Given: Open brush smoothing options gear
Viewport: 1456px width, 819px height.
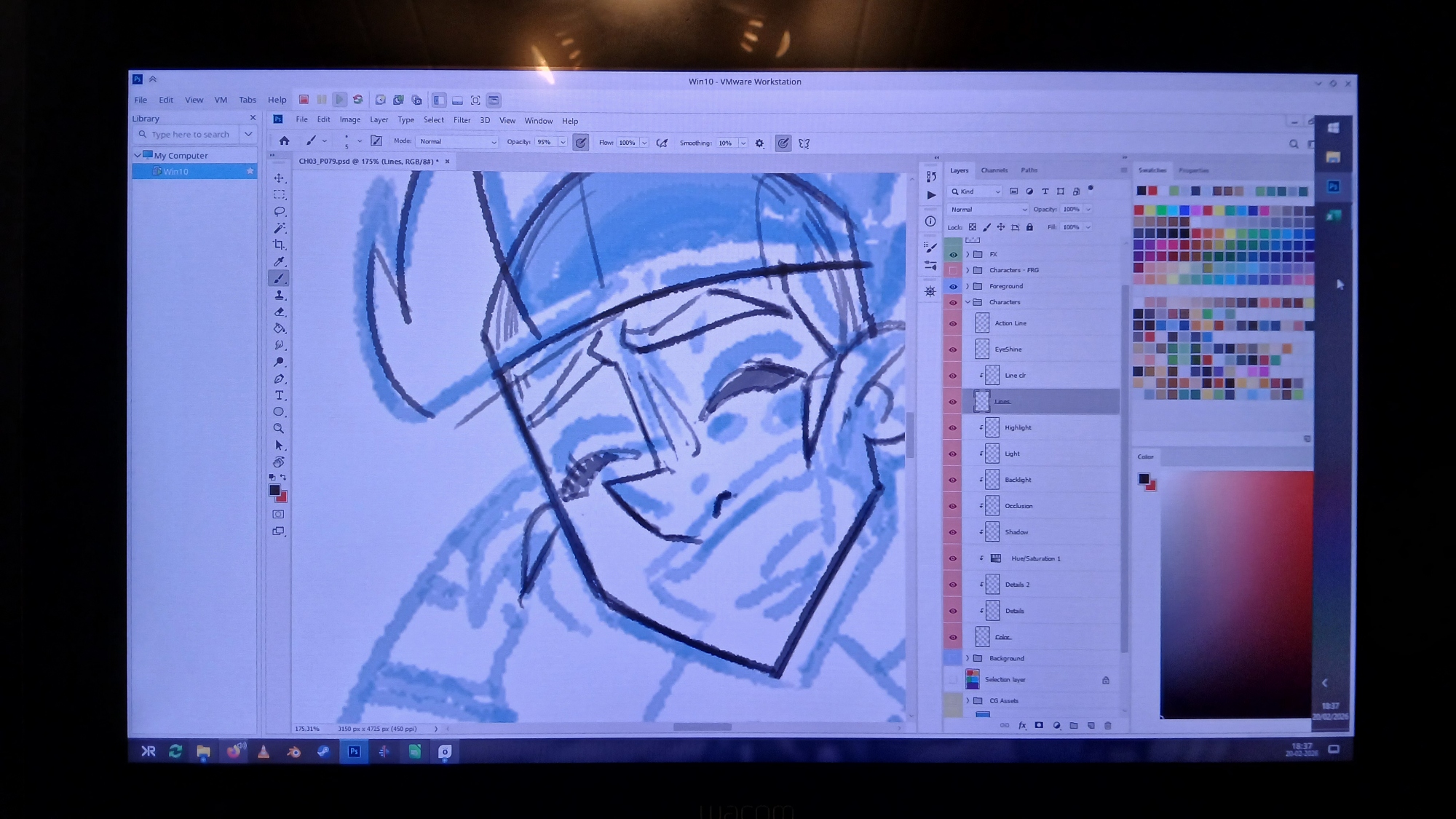Looking at the screenshot, I should [x=759, y=143].
